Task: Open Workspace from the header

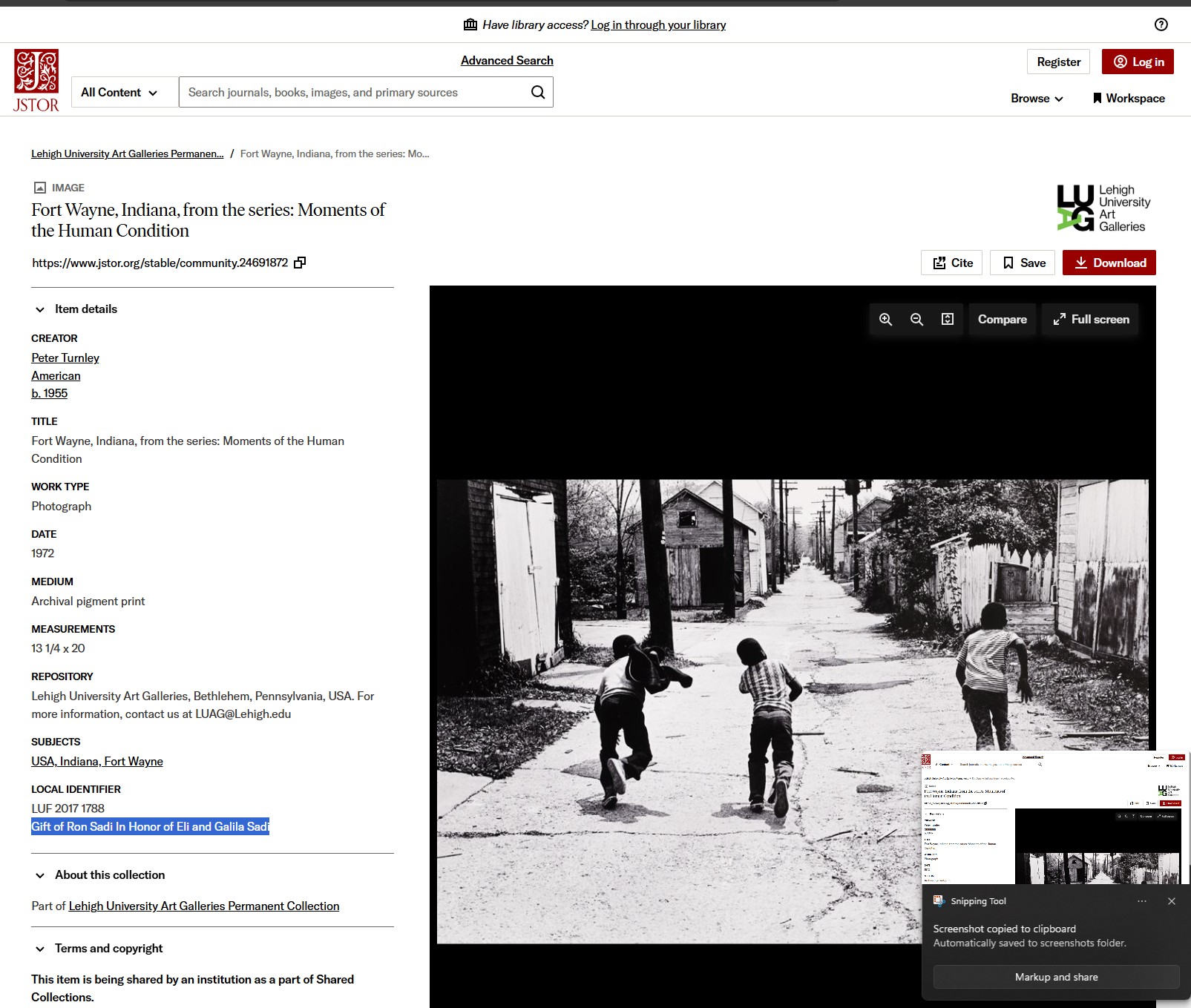Action: (1128, 99)
